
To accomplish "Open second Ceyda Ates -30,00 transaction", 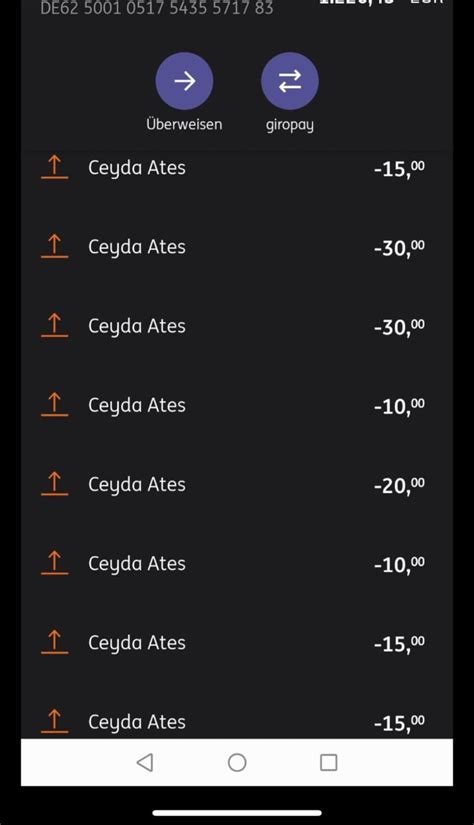I will point(237,326).
